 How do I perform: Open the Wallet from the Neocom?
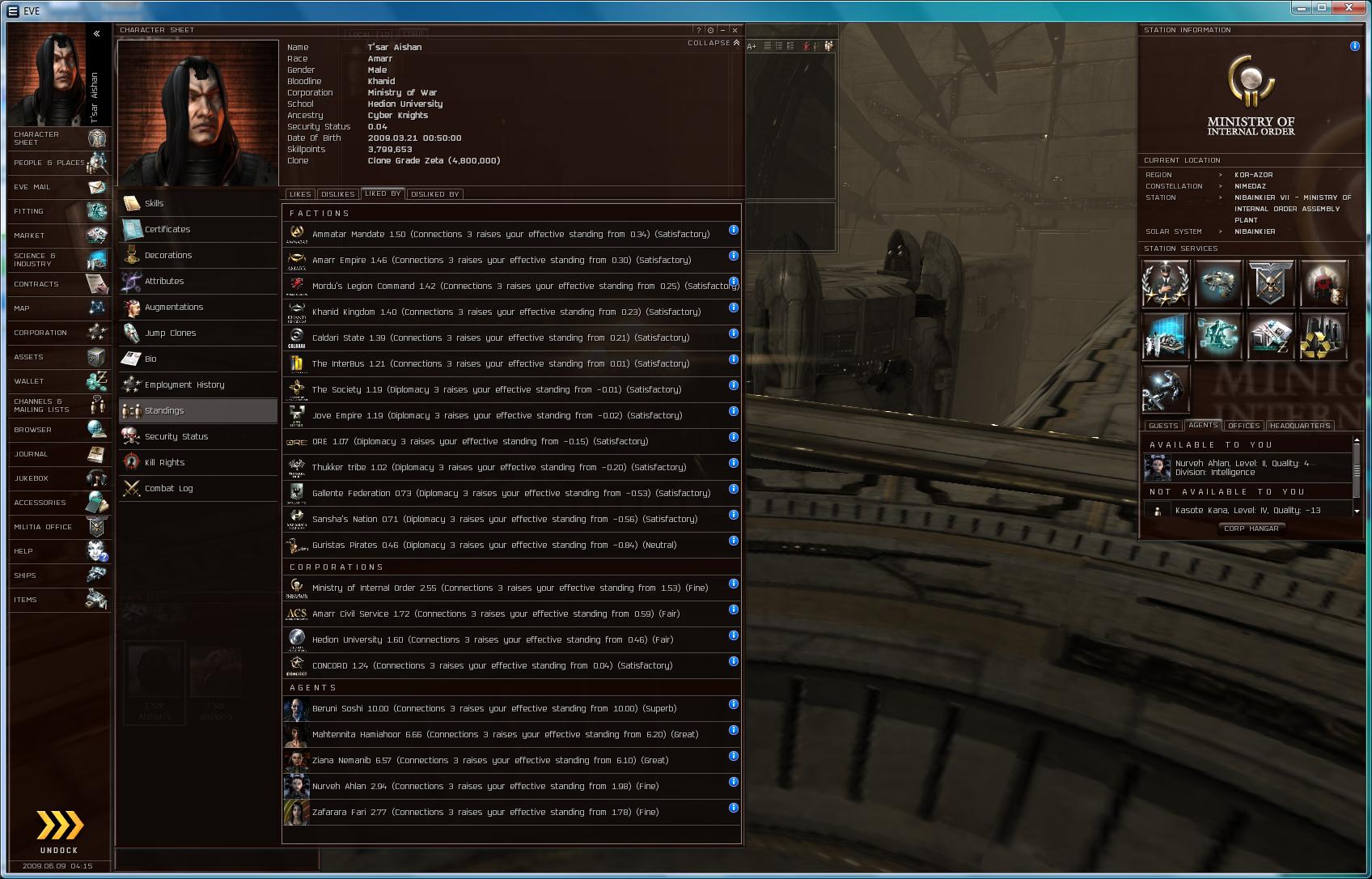59,381
